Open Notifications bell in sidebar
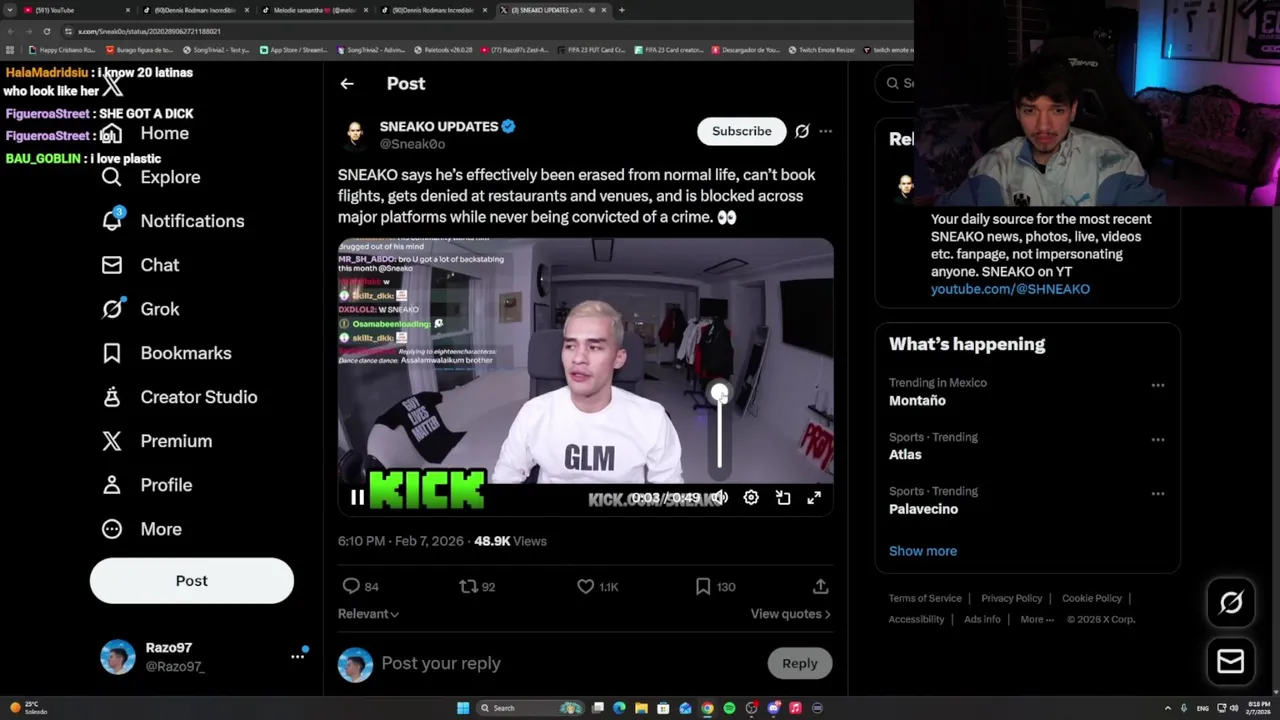 pyautogui.click(x=173, y=221)
